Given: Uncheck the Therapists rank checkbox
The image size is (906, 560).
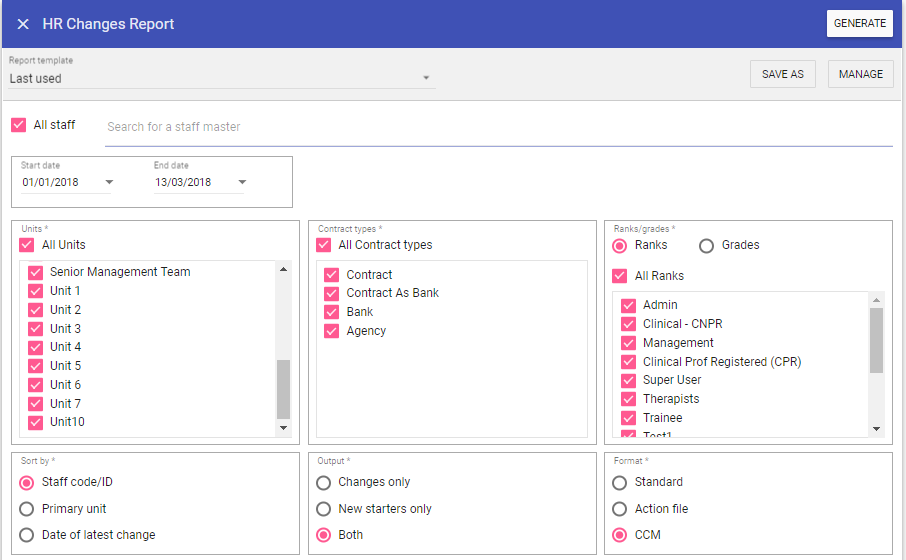Looking at the screenshot, I should pyautogui.click(x=629, y=399).
